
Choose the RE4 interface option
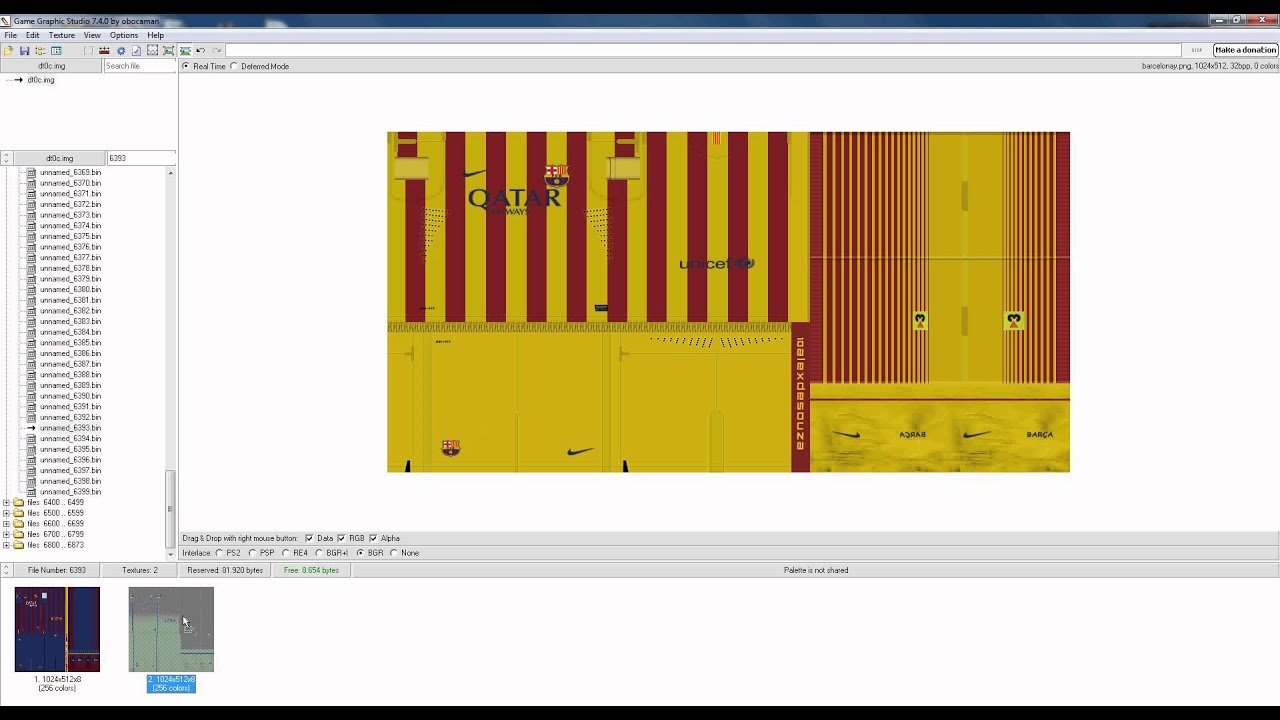pyautogui.click(x=286, y=553)
